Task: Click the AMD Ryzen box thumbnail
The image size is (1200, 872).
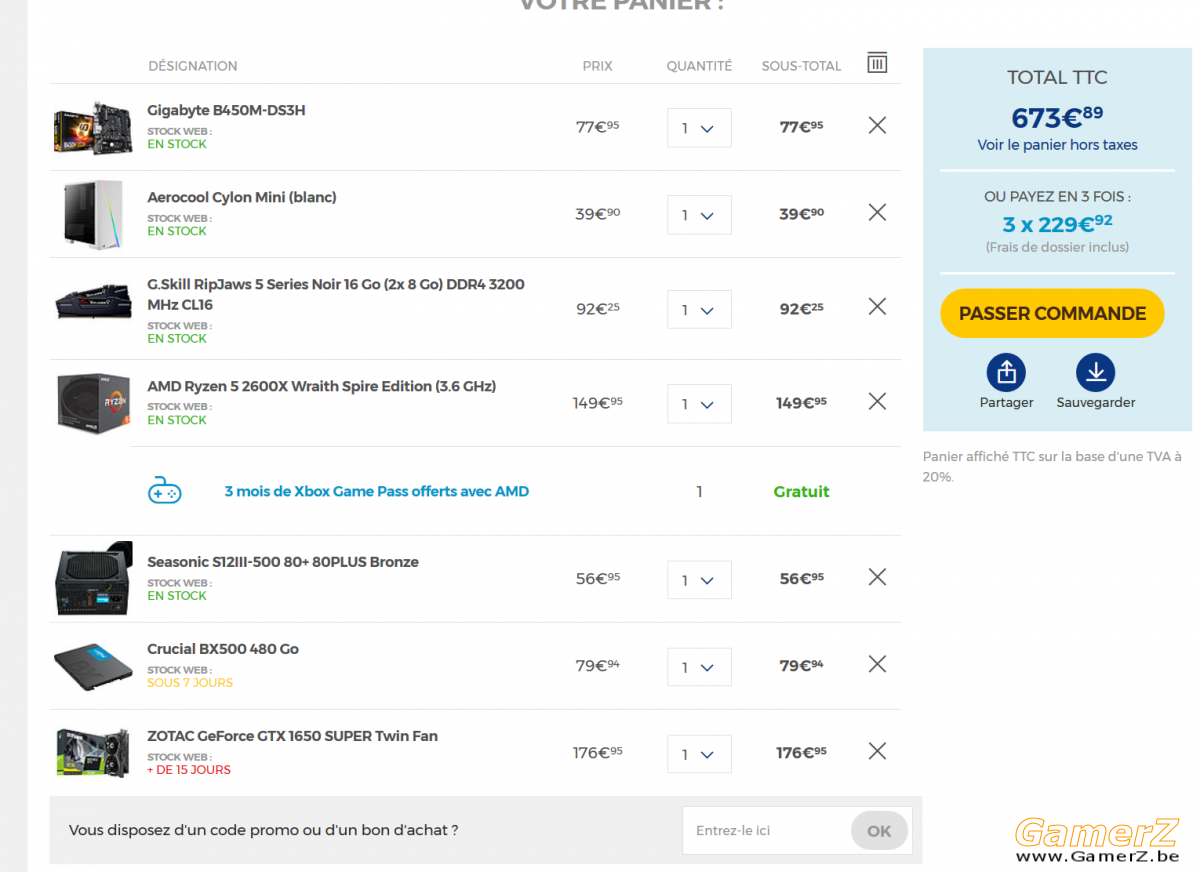Action: click(93, 402)
